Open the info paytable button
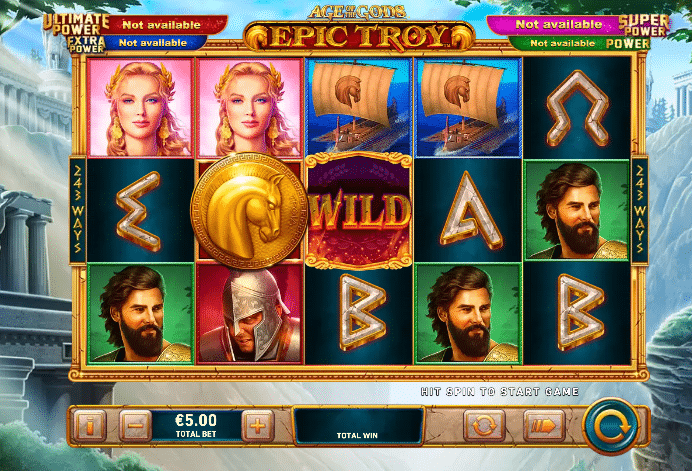 click(x=90, y=426)
